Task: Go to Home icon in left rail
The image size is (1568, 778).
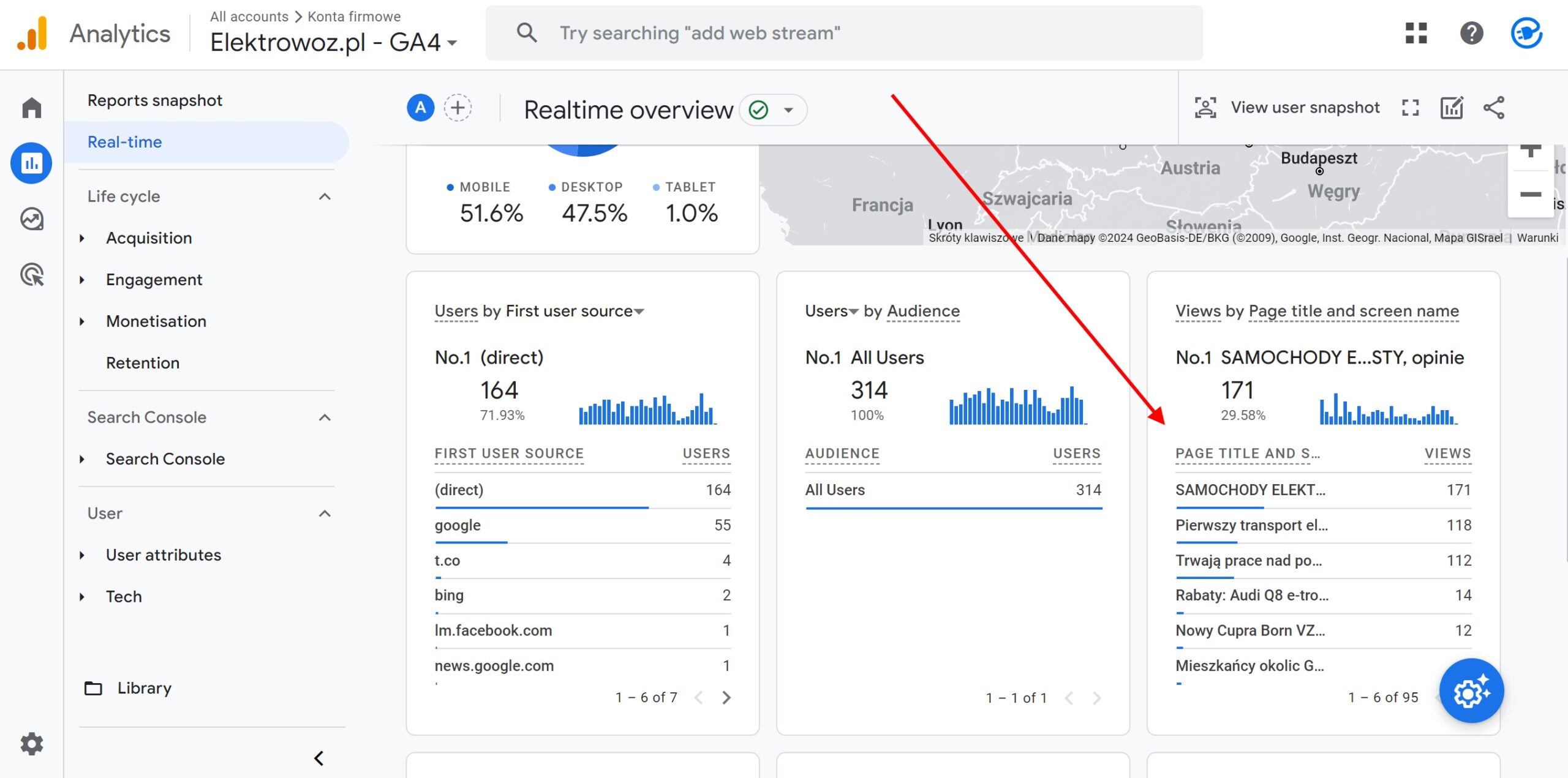Action: tap(32, 108)
